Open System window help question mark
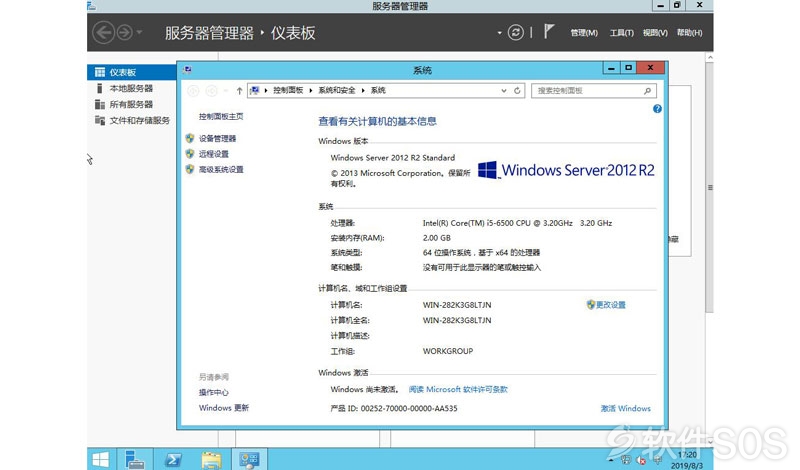This screenshot has height=470, width=800. tap(657, 109)
